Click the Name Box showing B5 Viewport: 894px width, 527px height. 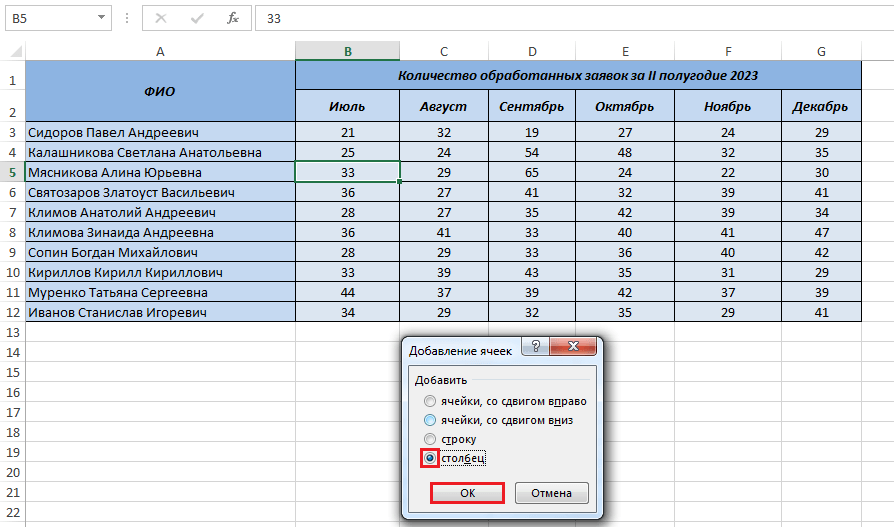(x=48, y=18)
